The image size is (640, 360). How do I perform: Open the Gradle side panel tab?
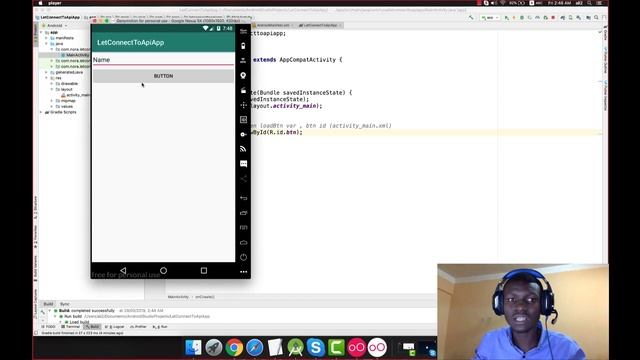coord(605,34)
